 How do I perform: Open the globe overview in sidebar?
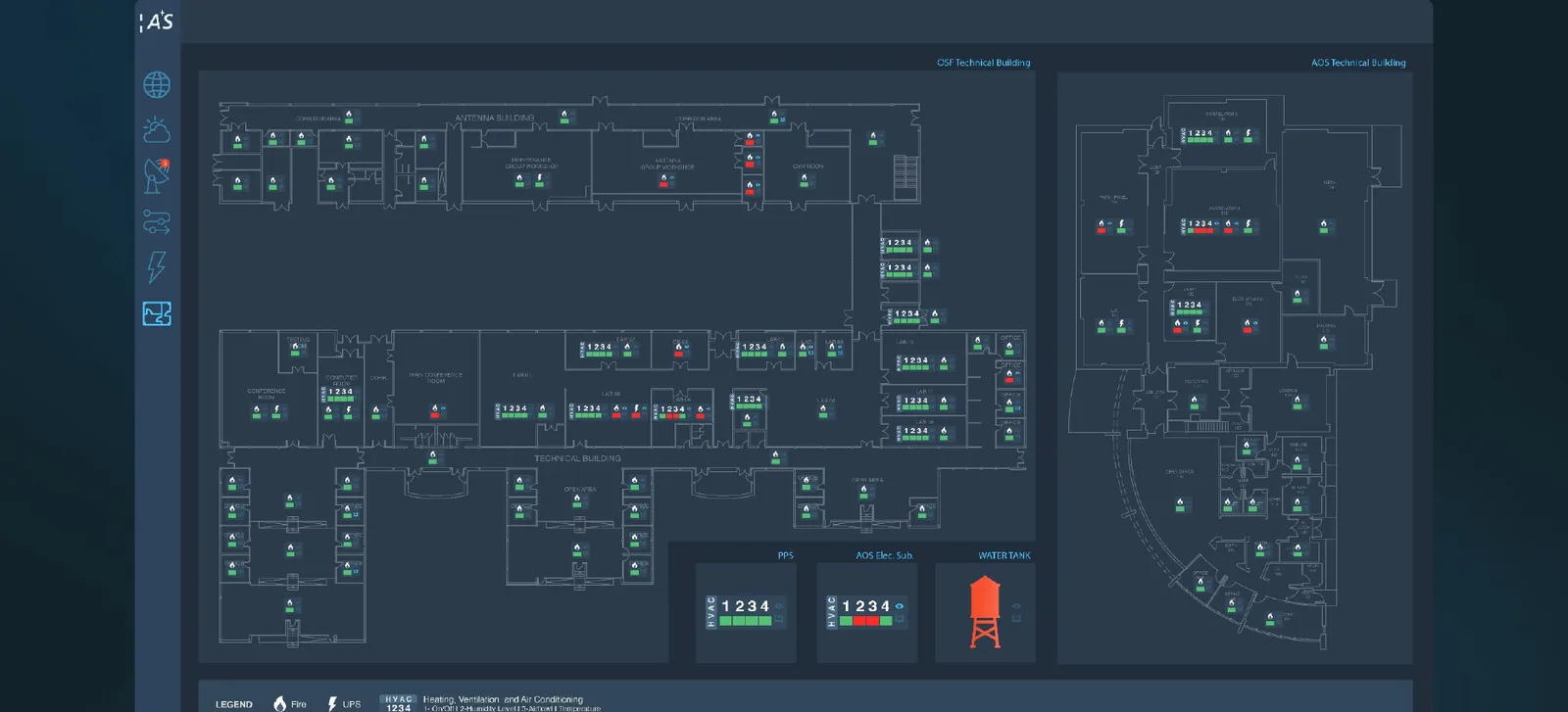point(157,85)
